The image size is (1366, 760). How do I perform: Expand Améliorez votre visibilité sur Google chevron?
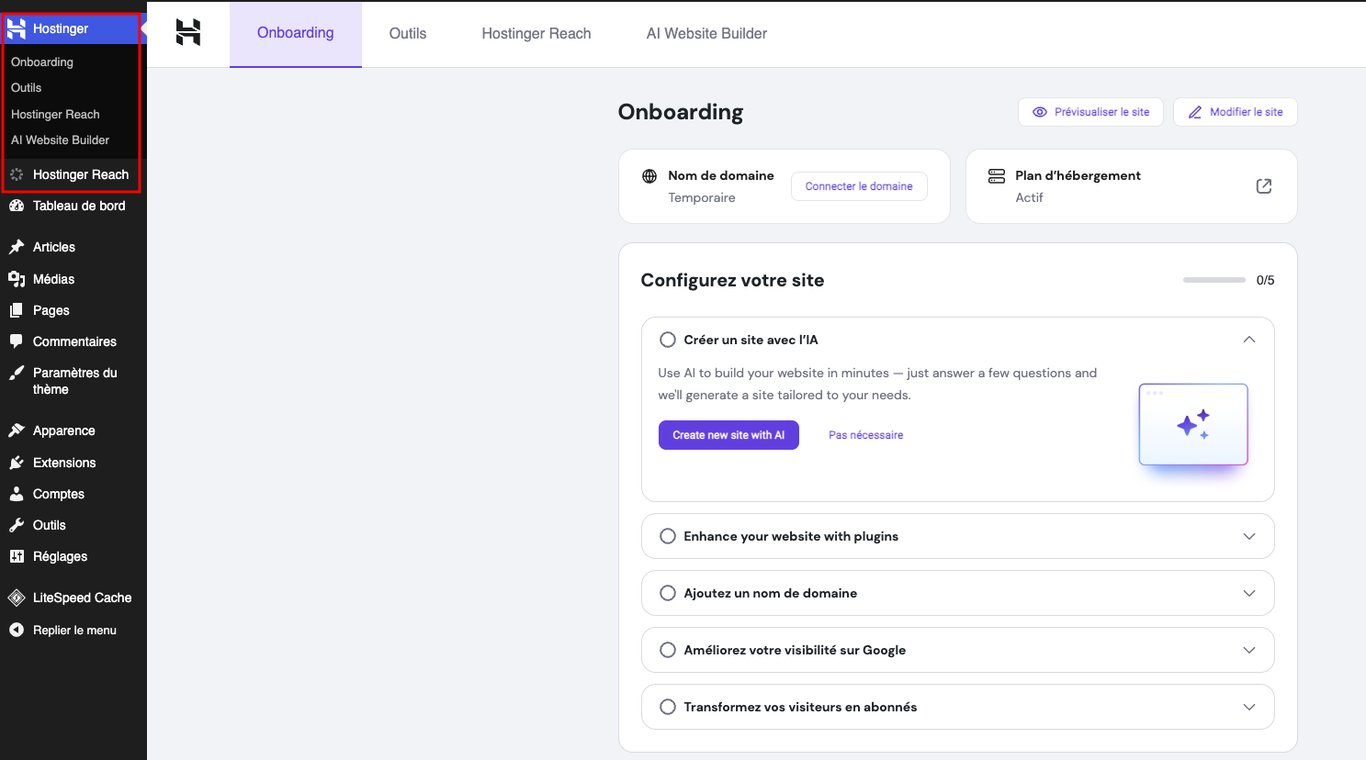(1249, 650)
